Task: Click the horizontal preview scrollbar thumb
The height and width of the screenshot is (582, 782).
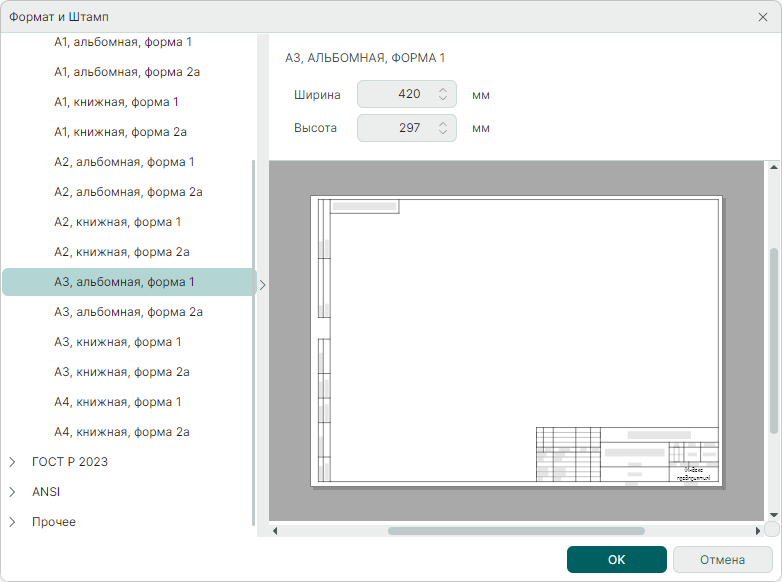Action: coord(516,531)
